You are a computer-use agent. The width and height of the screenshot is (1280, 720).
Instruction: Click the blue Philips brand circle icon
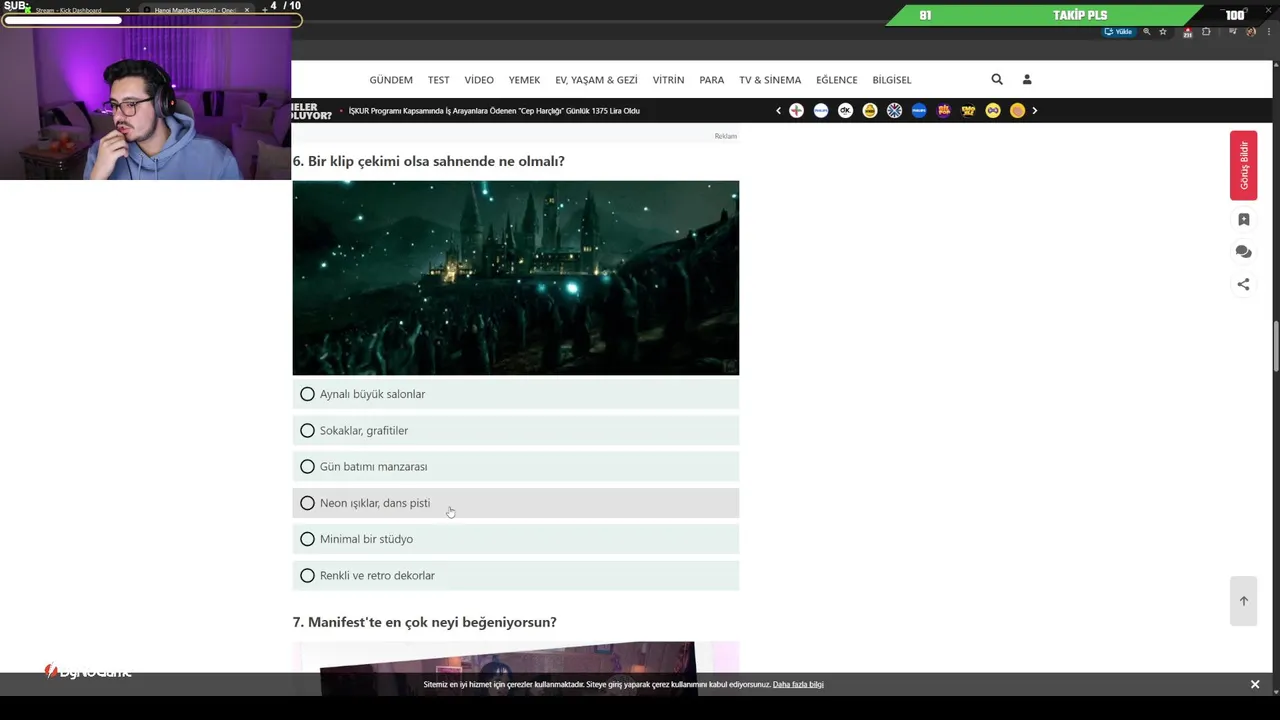(x=919, y=111)
